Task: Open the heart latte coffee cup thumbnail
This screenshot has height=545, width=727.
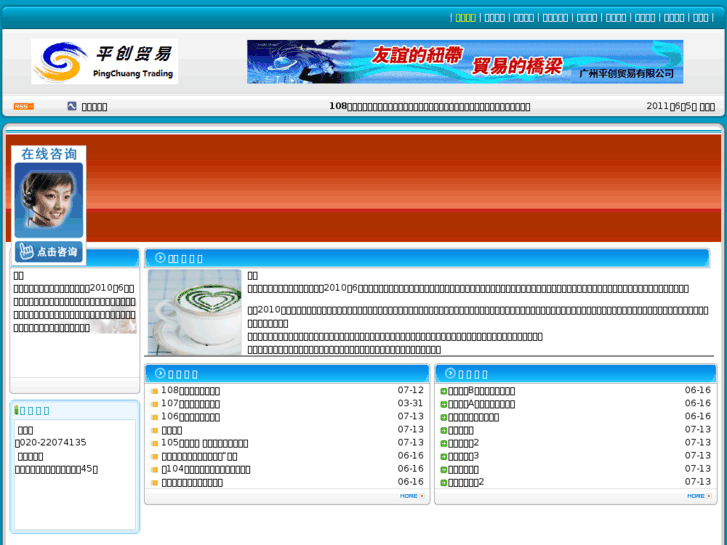Action: 195,312
